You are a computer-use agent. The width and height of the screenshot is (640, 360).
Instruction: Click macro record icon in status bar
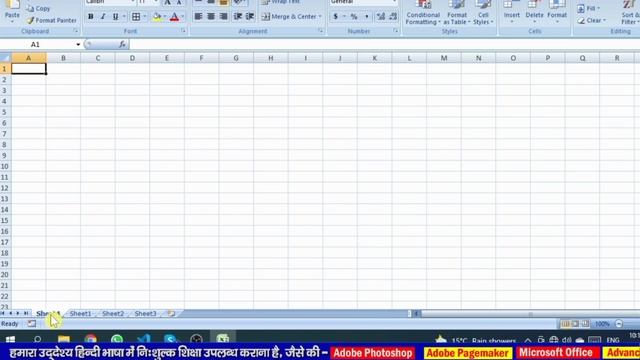pyautogui.click(x=32, y=324)
